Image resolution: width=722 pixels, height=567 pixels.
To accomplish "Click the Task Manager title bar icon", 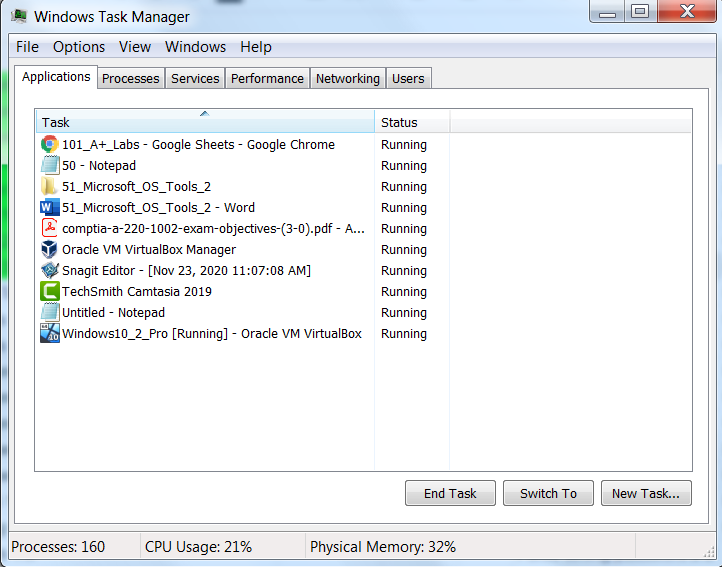I will tap(19, 16).
